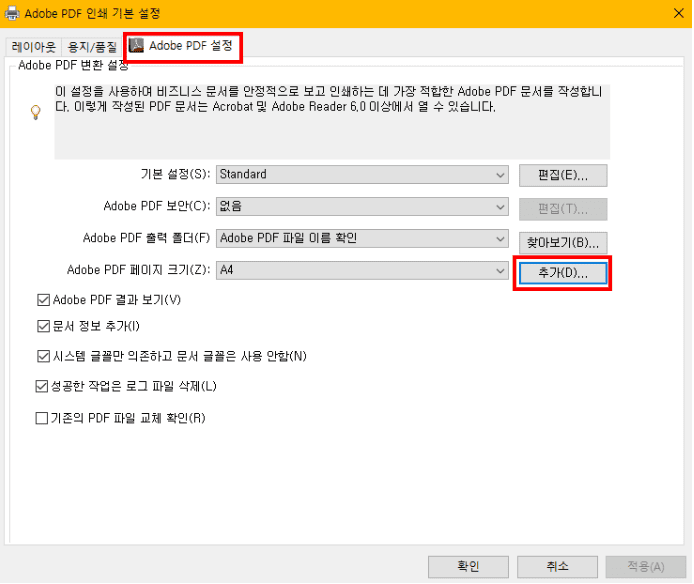Click the Adobe PDF 출력 폴더(F) label

pos(146,238)
